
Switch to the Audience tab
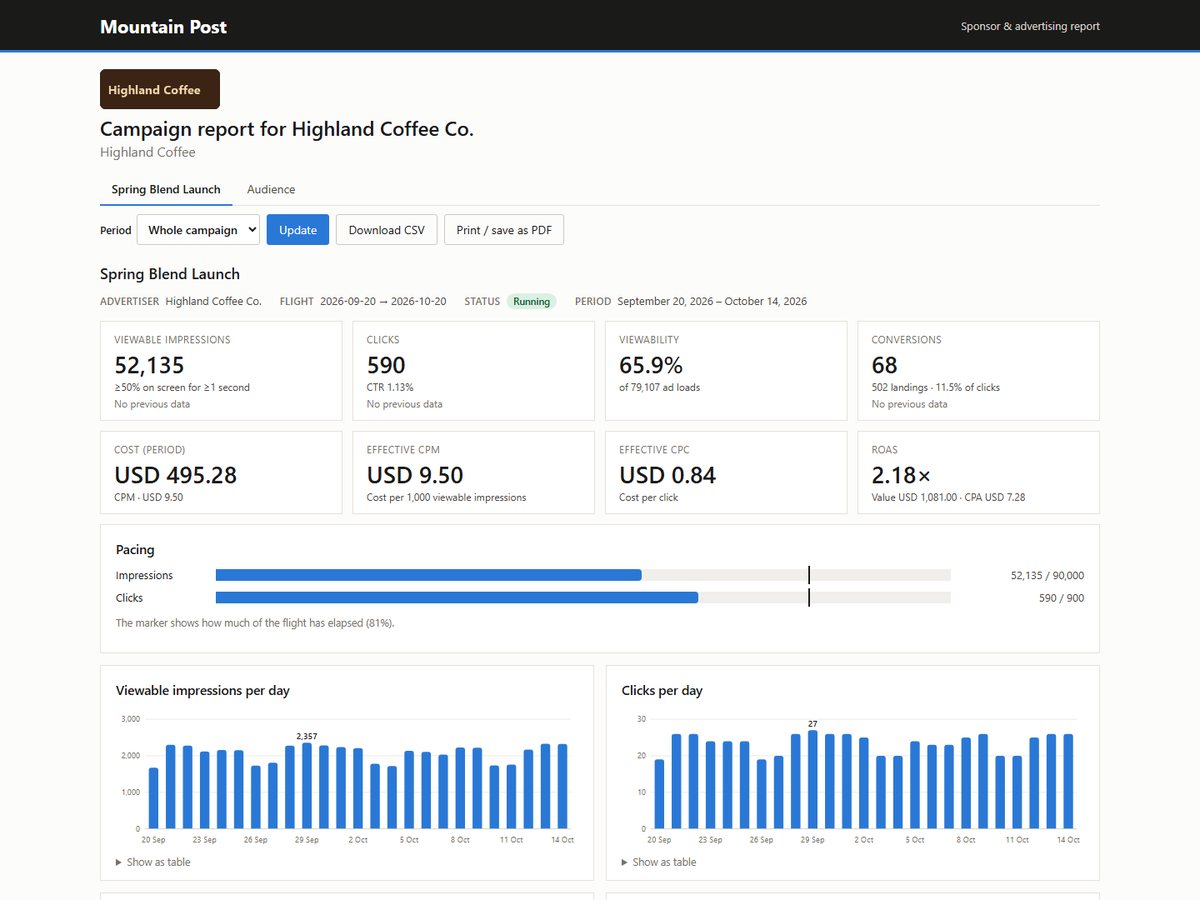click(x=271, y=189)
